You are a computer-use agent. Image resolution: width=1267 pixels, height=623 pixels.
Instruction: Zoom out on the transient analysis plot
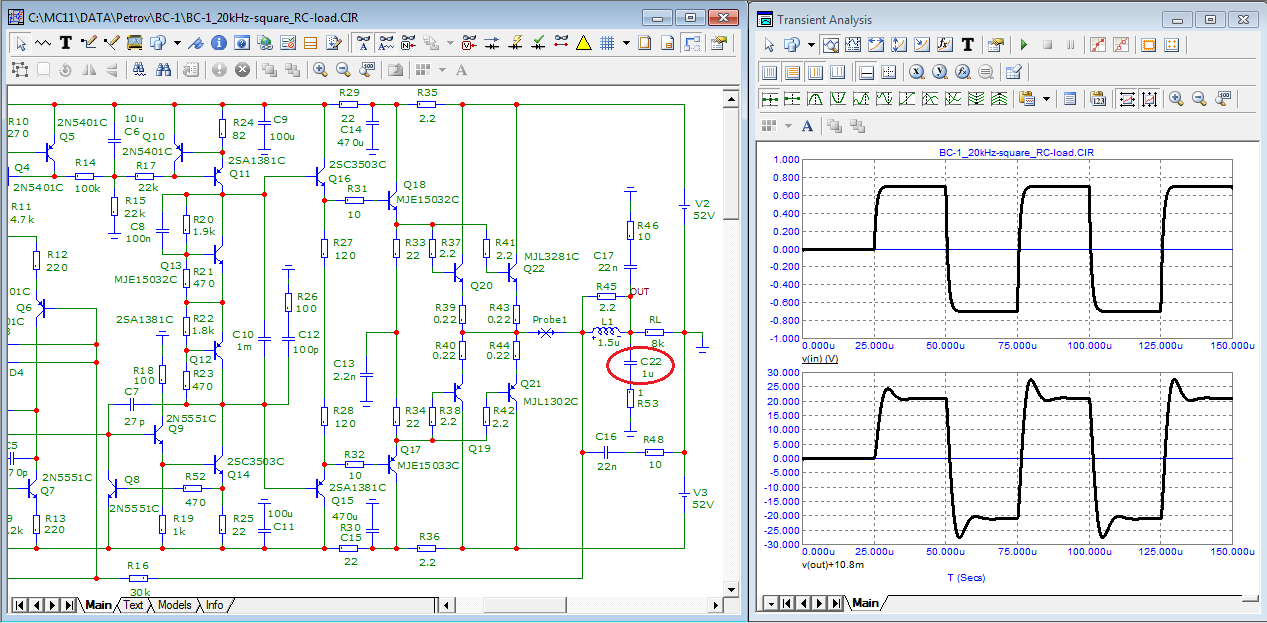pos(1200,99)
